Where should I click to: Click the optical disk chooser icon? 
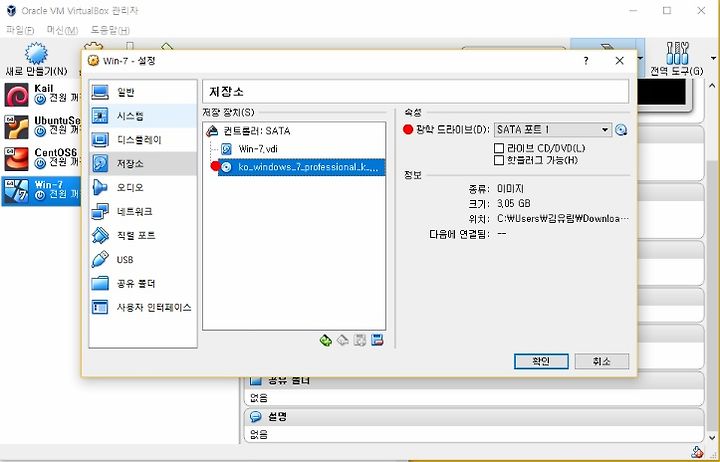coord(621,130)
